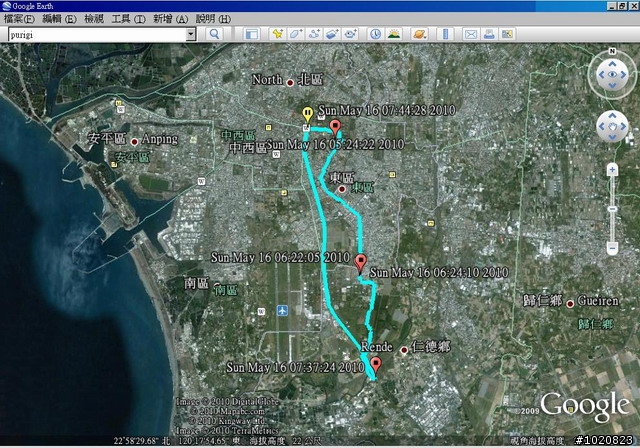640x448 pixels.
Task: Click the blue airport icon on map
Action: coord(282,310)
